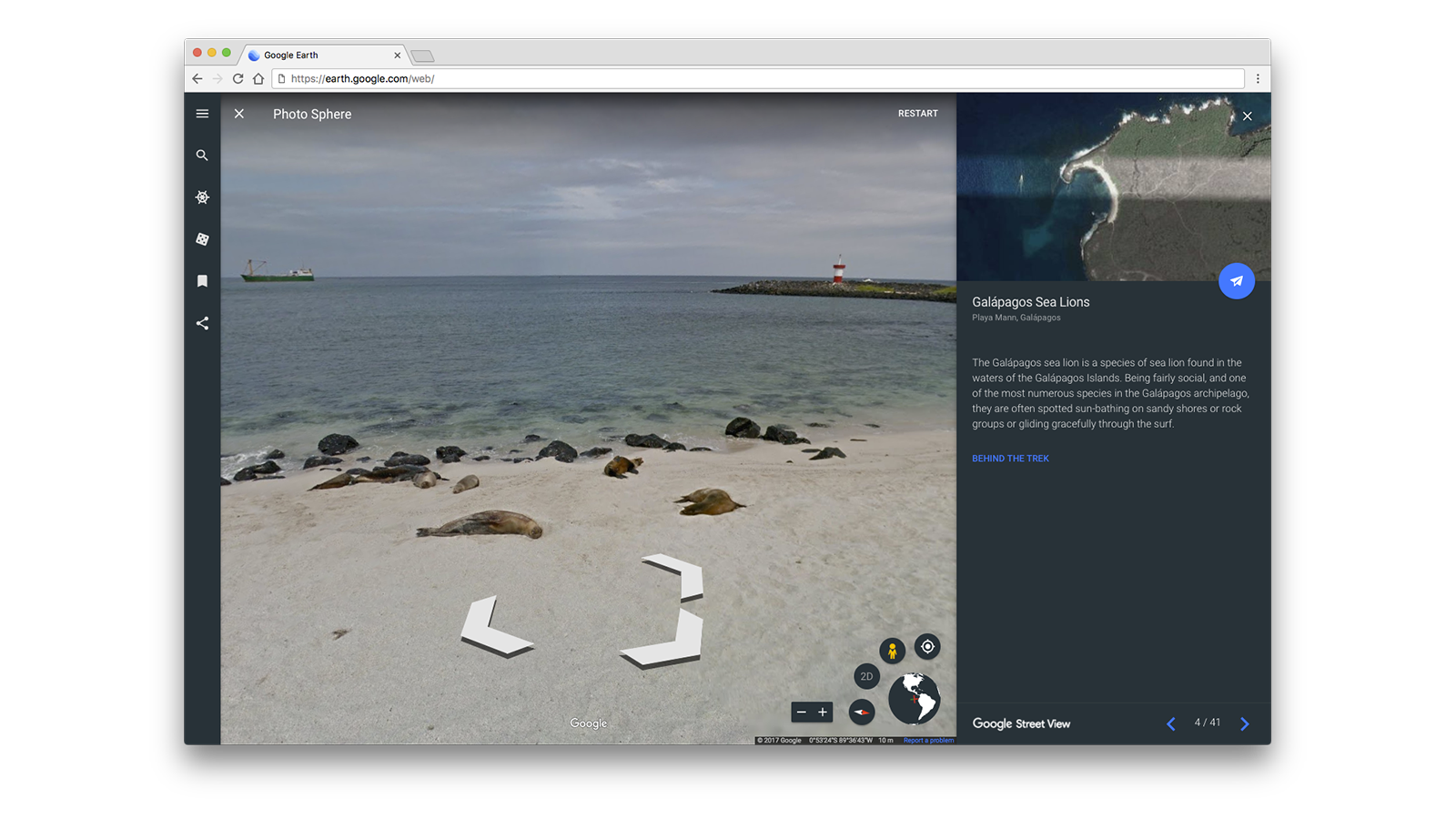Click the coordinates text in status bar

coord(840,741)
